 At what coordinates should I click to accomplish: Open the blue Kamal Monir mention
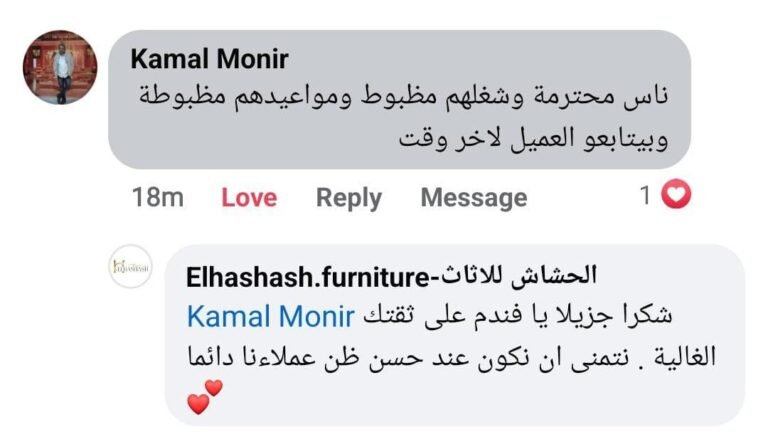[271, 316]
